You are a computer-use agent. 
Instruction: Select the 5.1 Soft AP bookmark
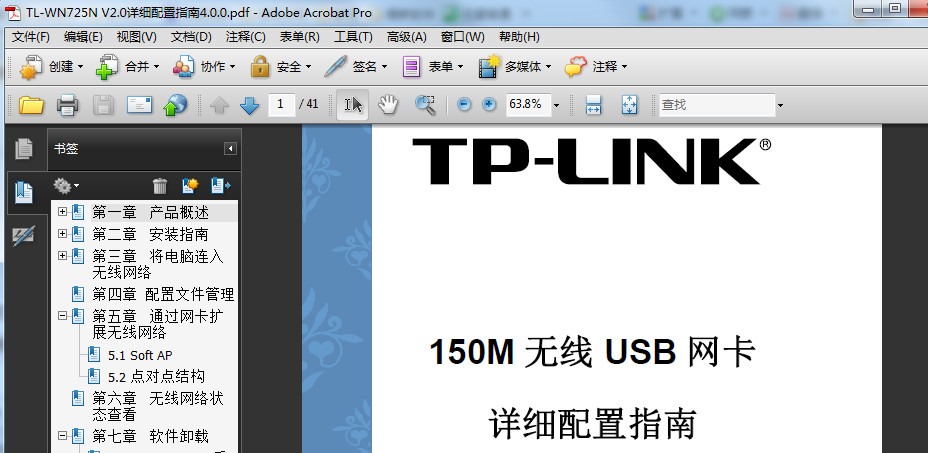(x=140, y=355)
